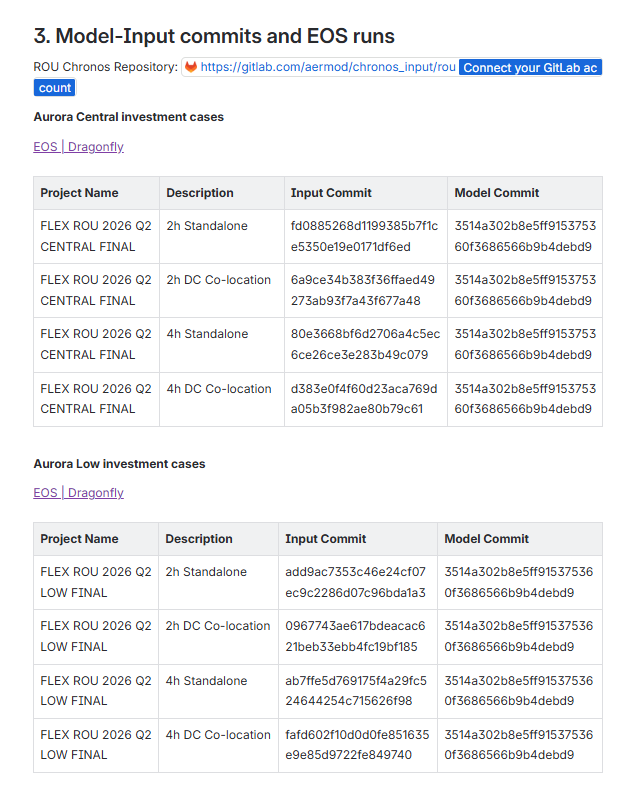Select the Description header in Low table

point(218,539)
